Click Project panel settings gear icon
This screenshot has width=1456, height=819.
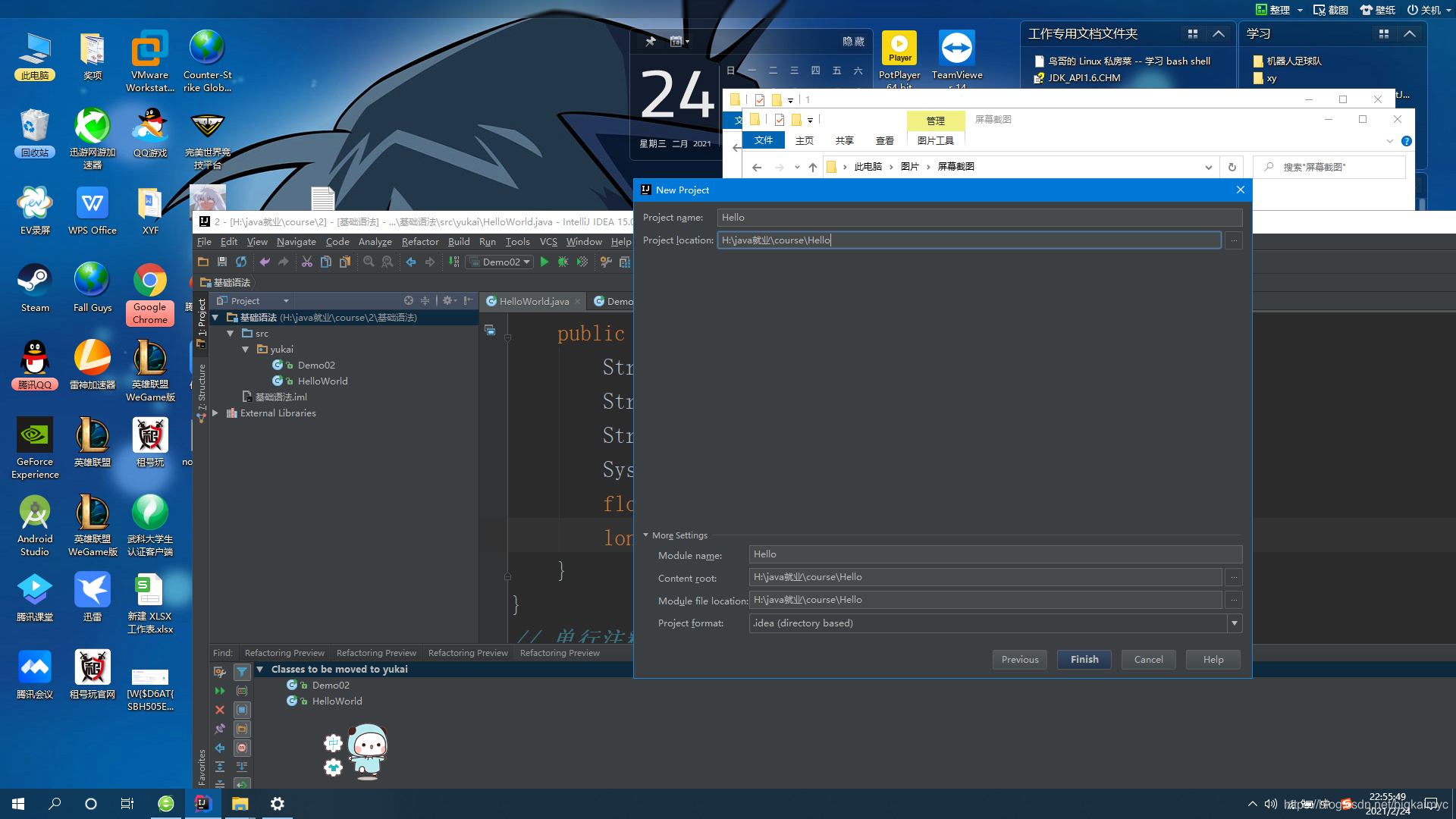pyautogui.click(x=447, y=301)
